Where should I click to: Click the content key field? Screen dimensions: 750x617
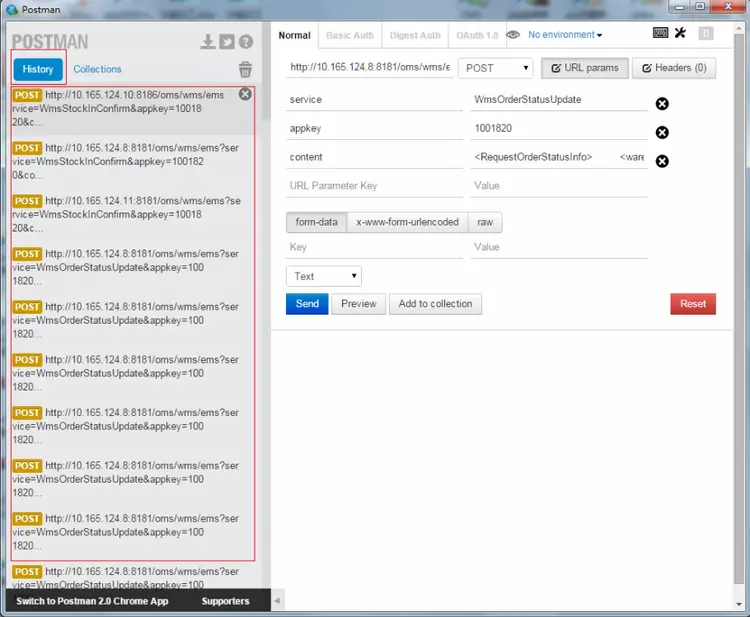(x=374, y=157)
